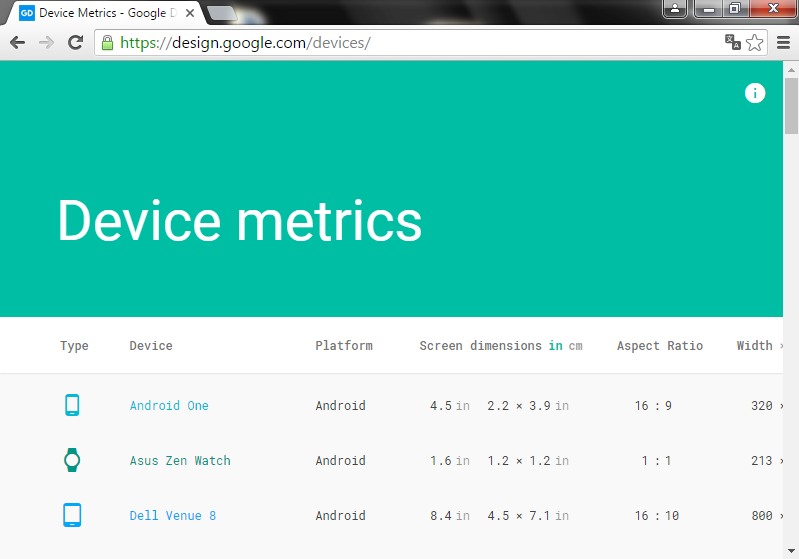Reload the page

[75, 43]
